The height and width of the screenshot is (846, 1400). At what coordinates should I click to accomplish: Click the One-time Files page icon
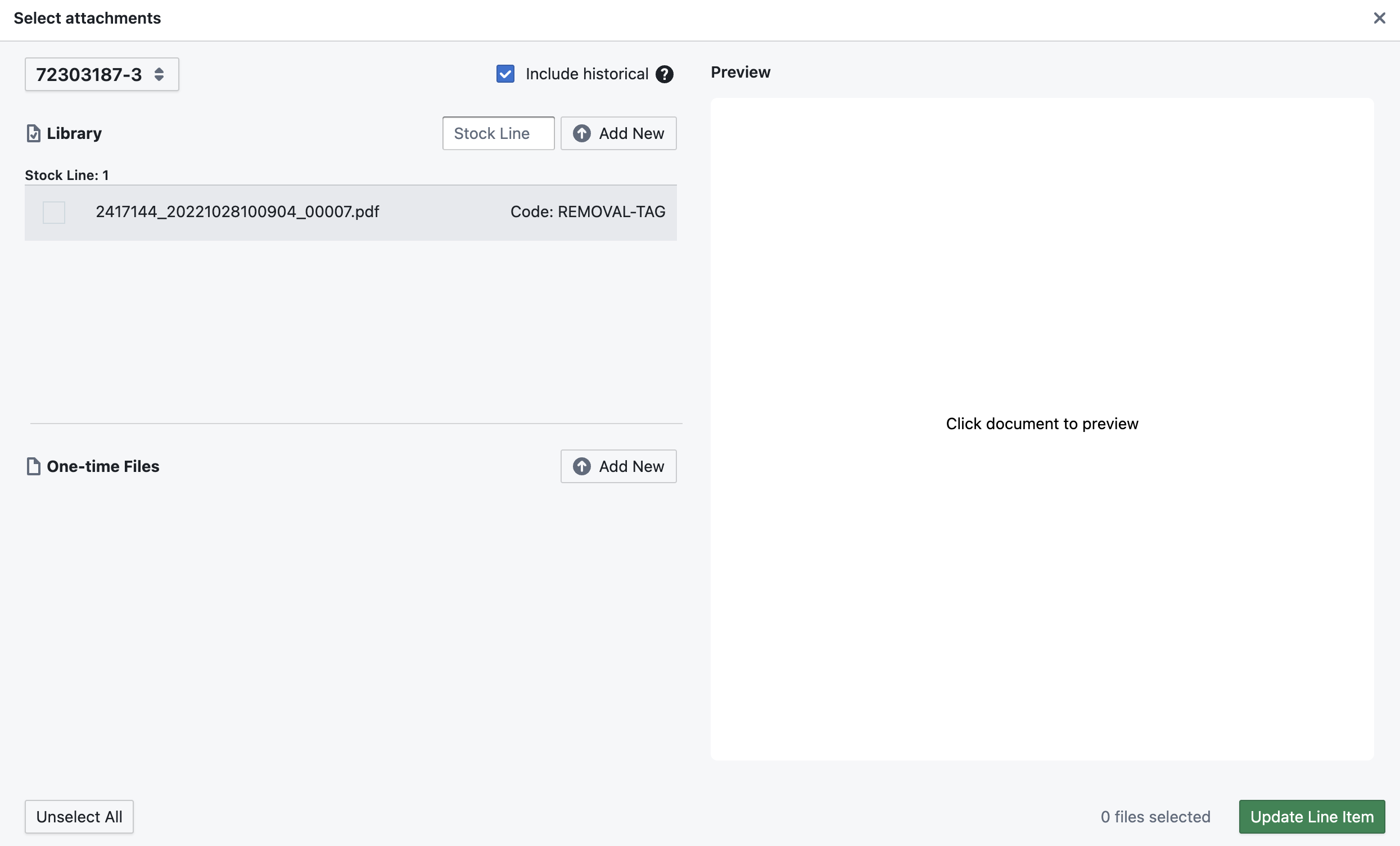[34, 466]
